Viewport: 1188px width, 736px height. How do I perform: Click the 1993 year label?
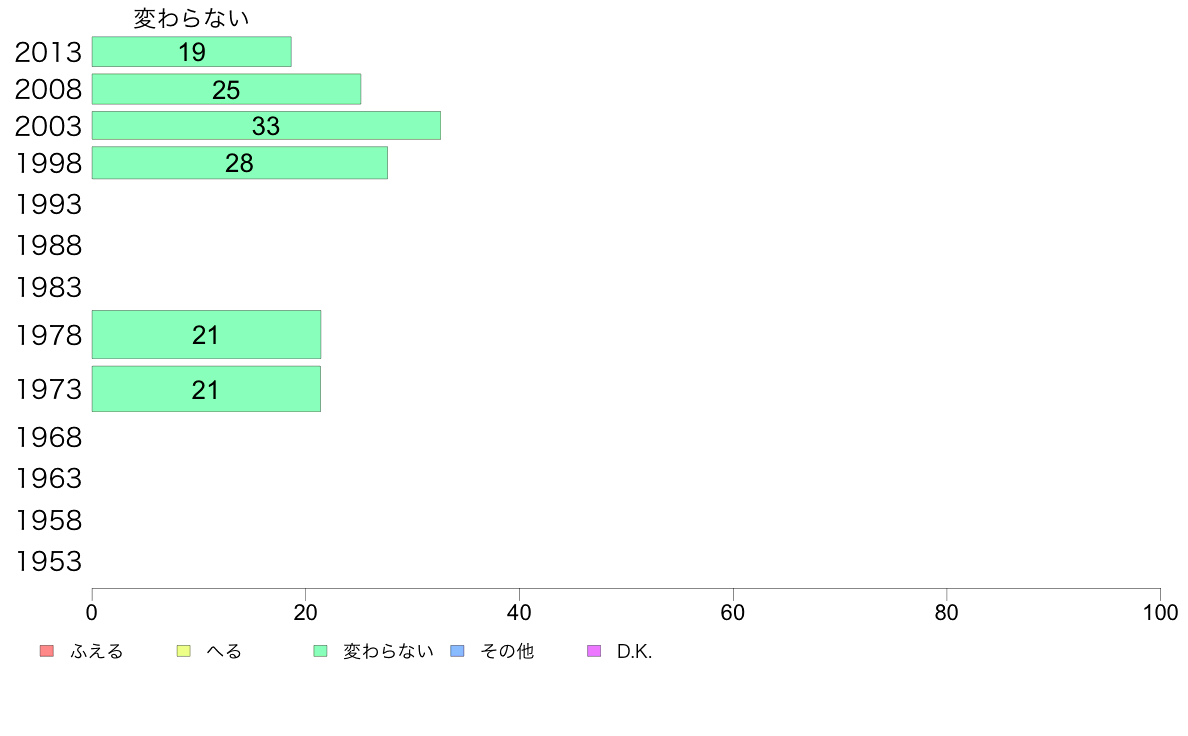click(48, 205)
